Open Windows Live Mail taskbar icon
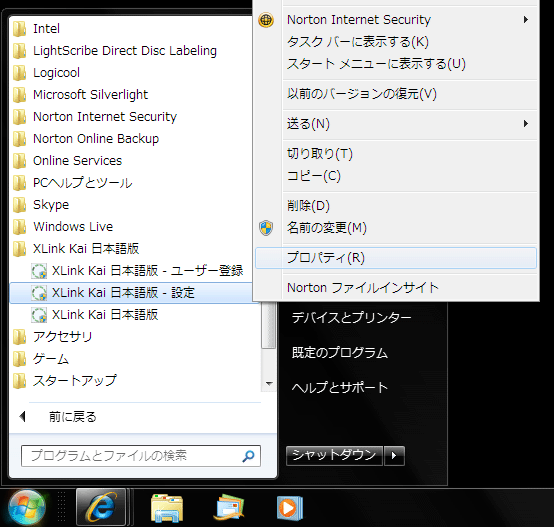The image size is (554, 527). (229, 507)
